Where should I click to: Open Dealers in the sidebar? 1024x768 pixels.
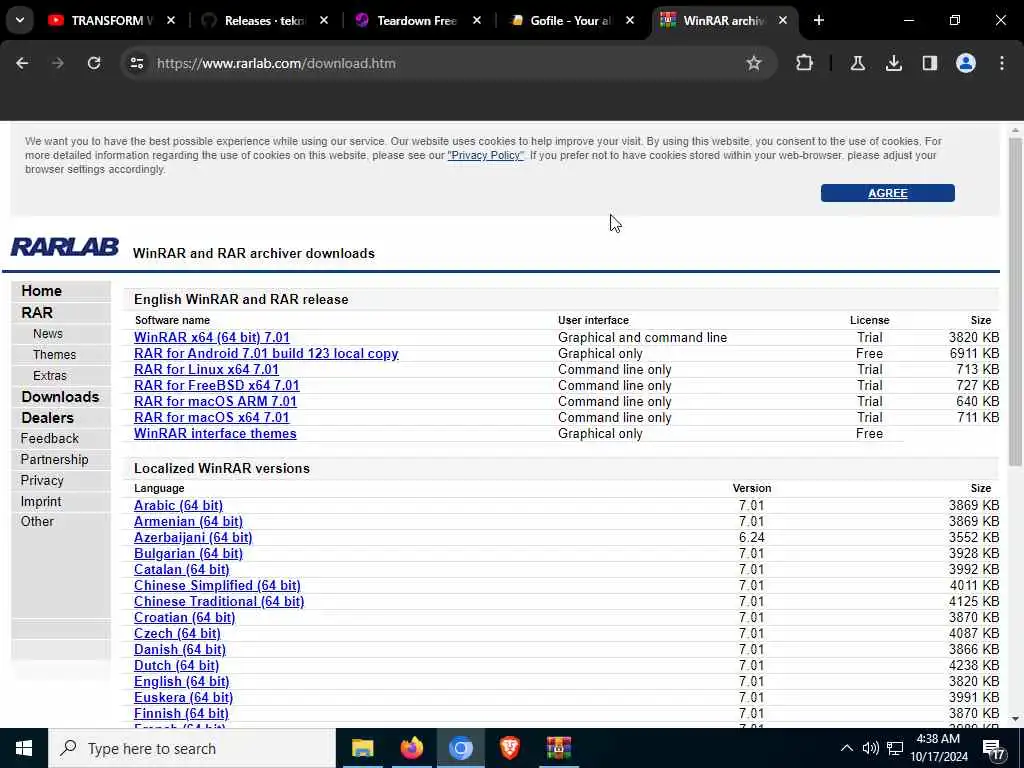(47, 418)
